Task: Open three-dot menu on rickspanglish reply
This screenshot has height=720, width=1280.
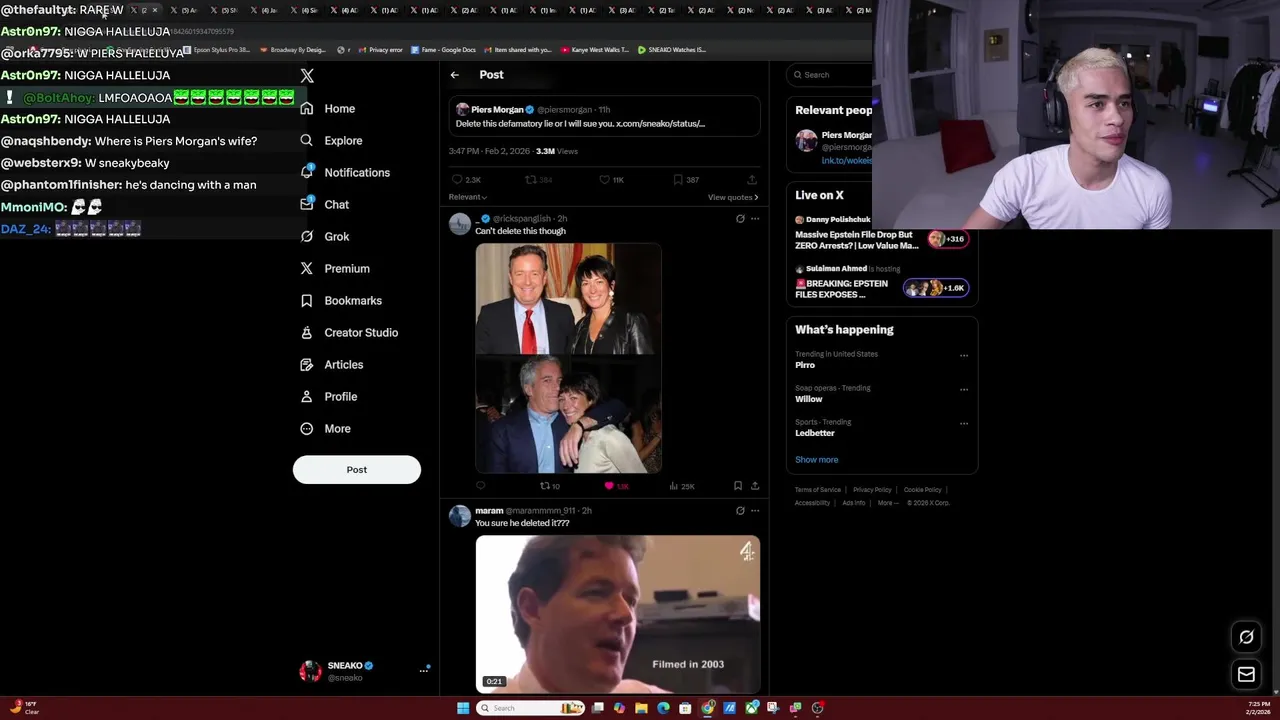Action: coord(755,219)
